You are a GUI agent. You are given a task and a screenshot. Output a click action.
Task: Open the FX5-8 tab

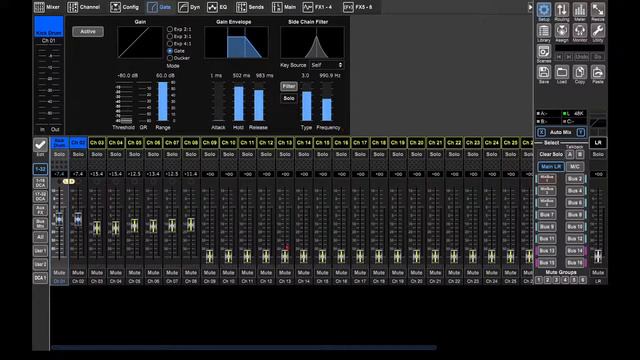(x=358, y=7)
